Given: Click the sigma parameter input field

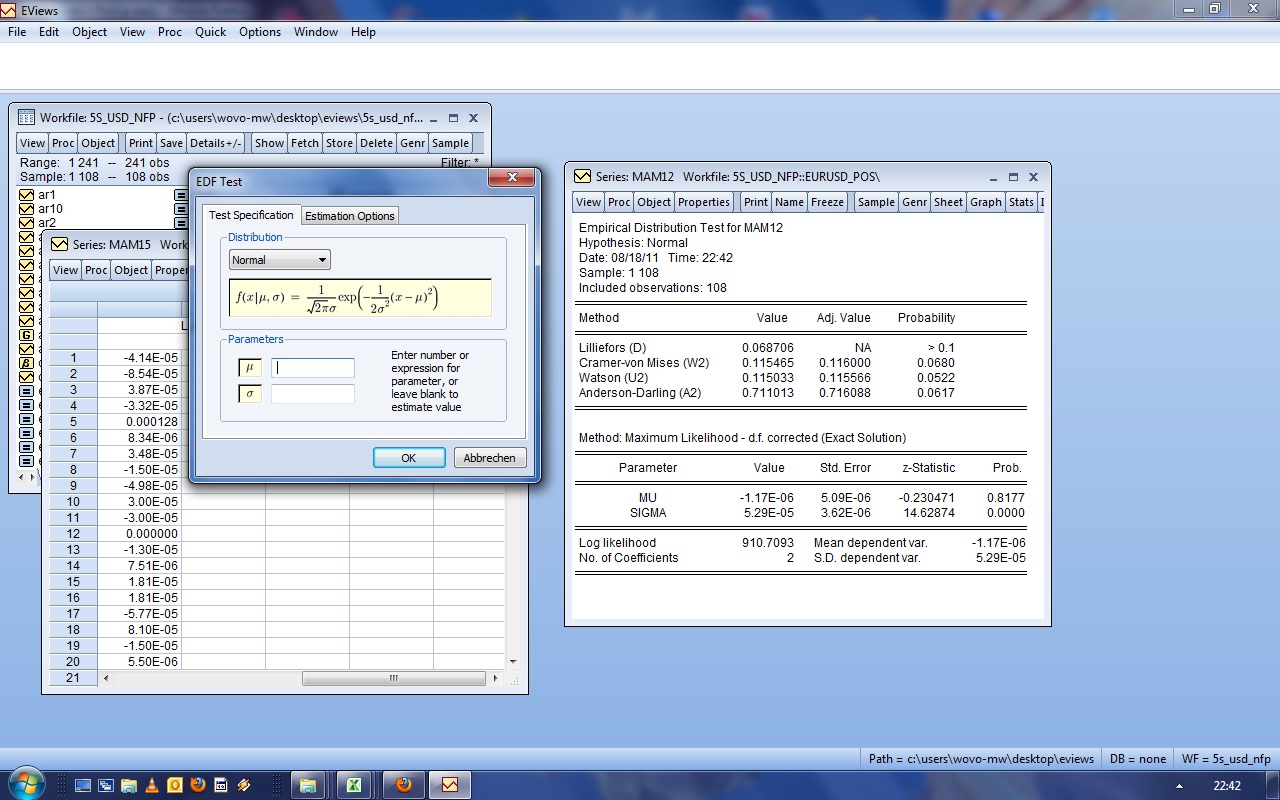Looking at the screenshot, I should [313, 394].
